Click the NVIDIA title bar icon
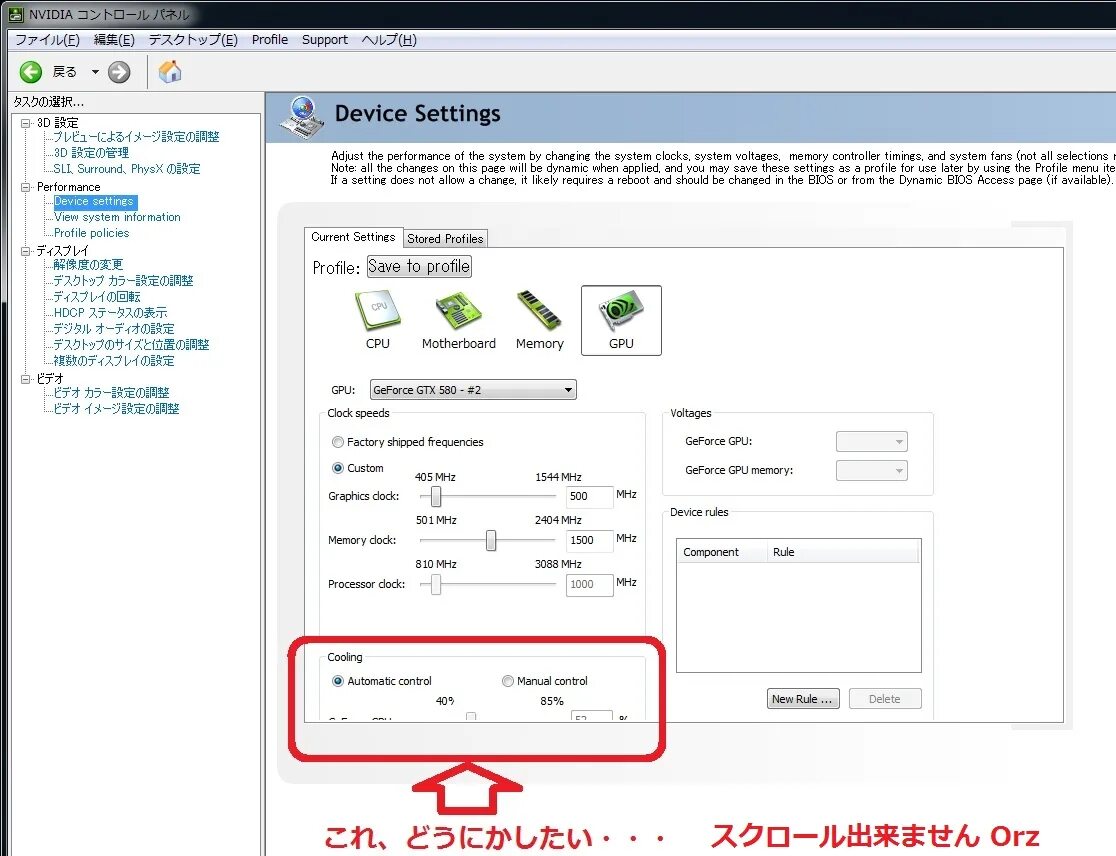This screenshot has width=1116, height=856. tap(16, 14)
